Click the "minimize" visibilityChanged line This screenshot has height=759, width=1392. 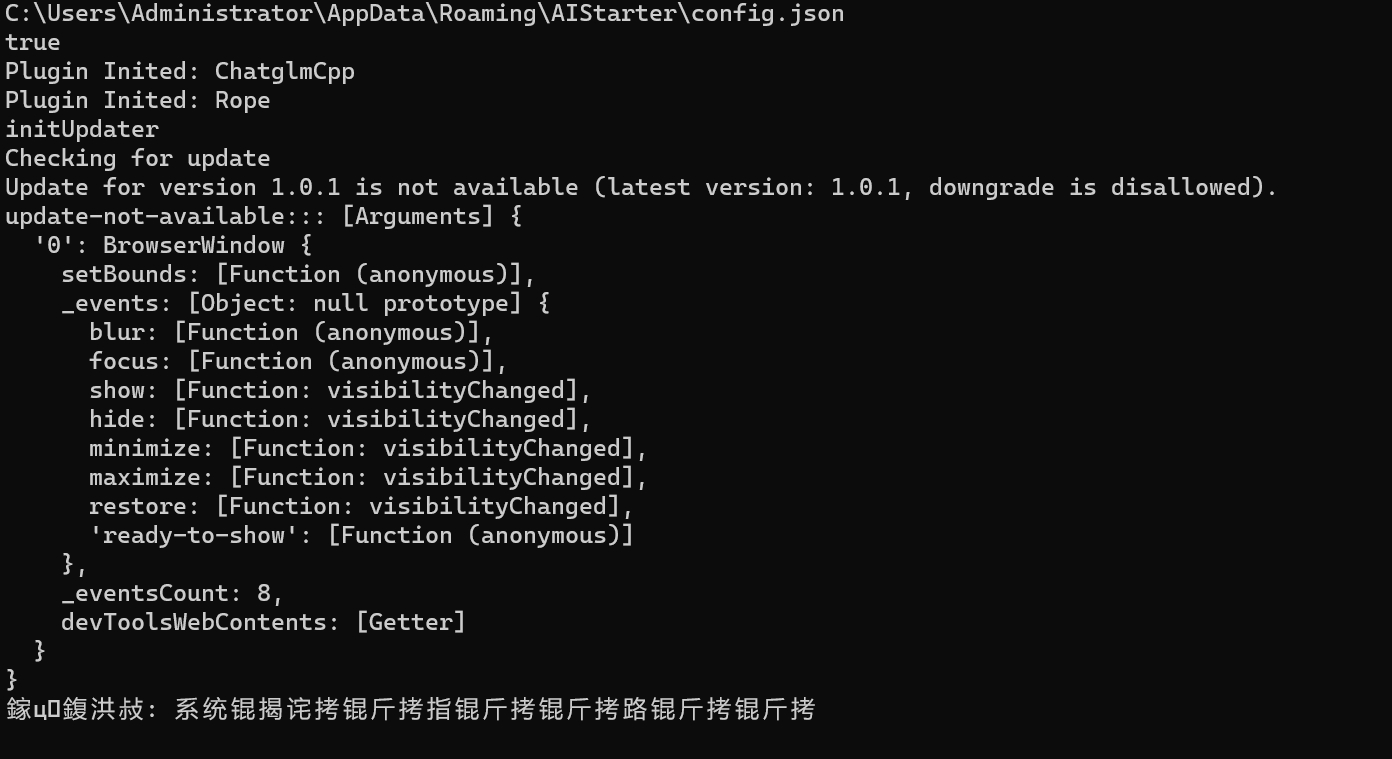(x=368, y=449)
